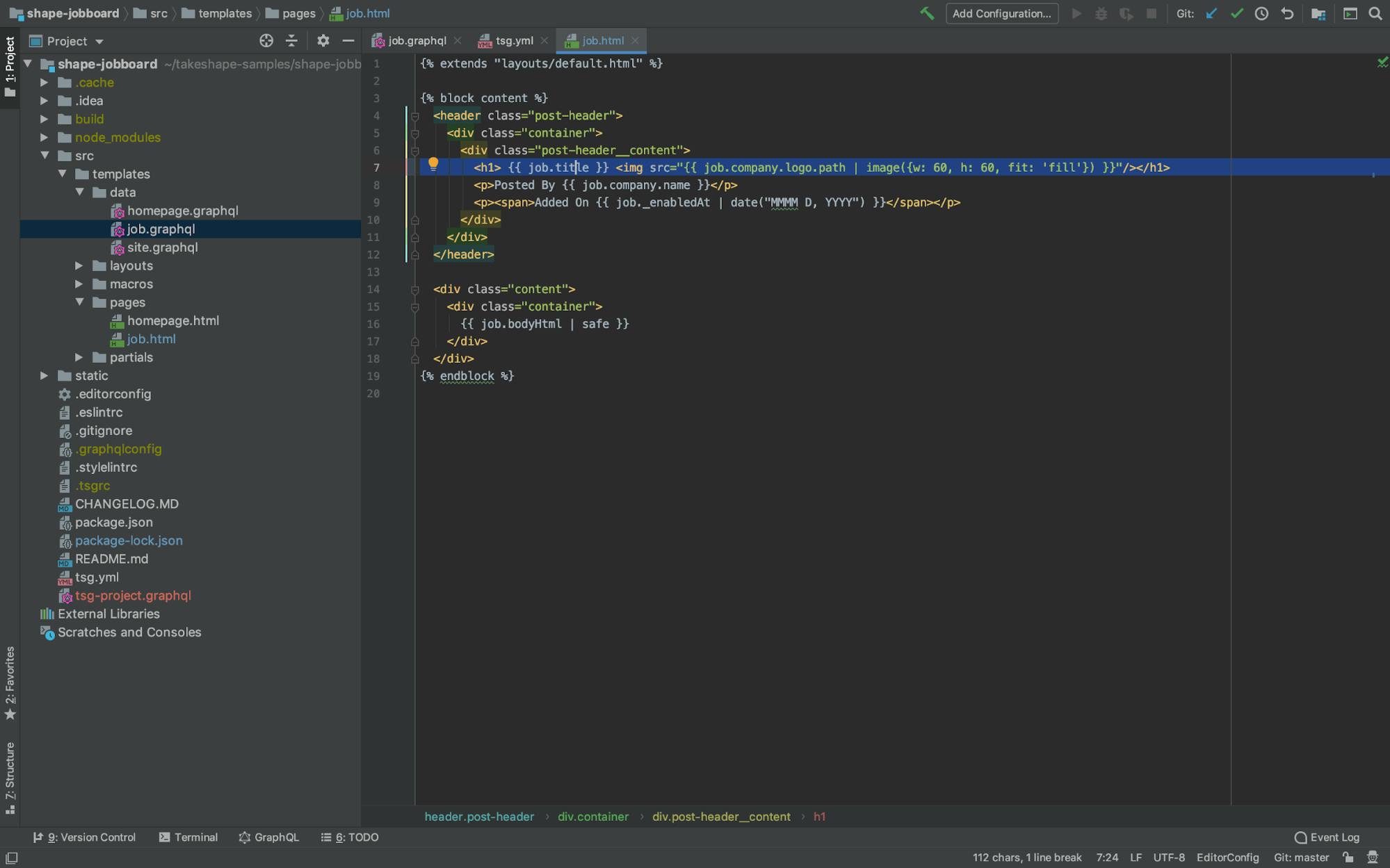Expand the partials folder

79,357
